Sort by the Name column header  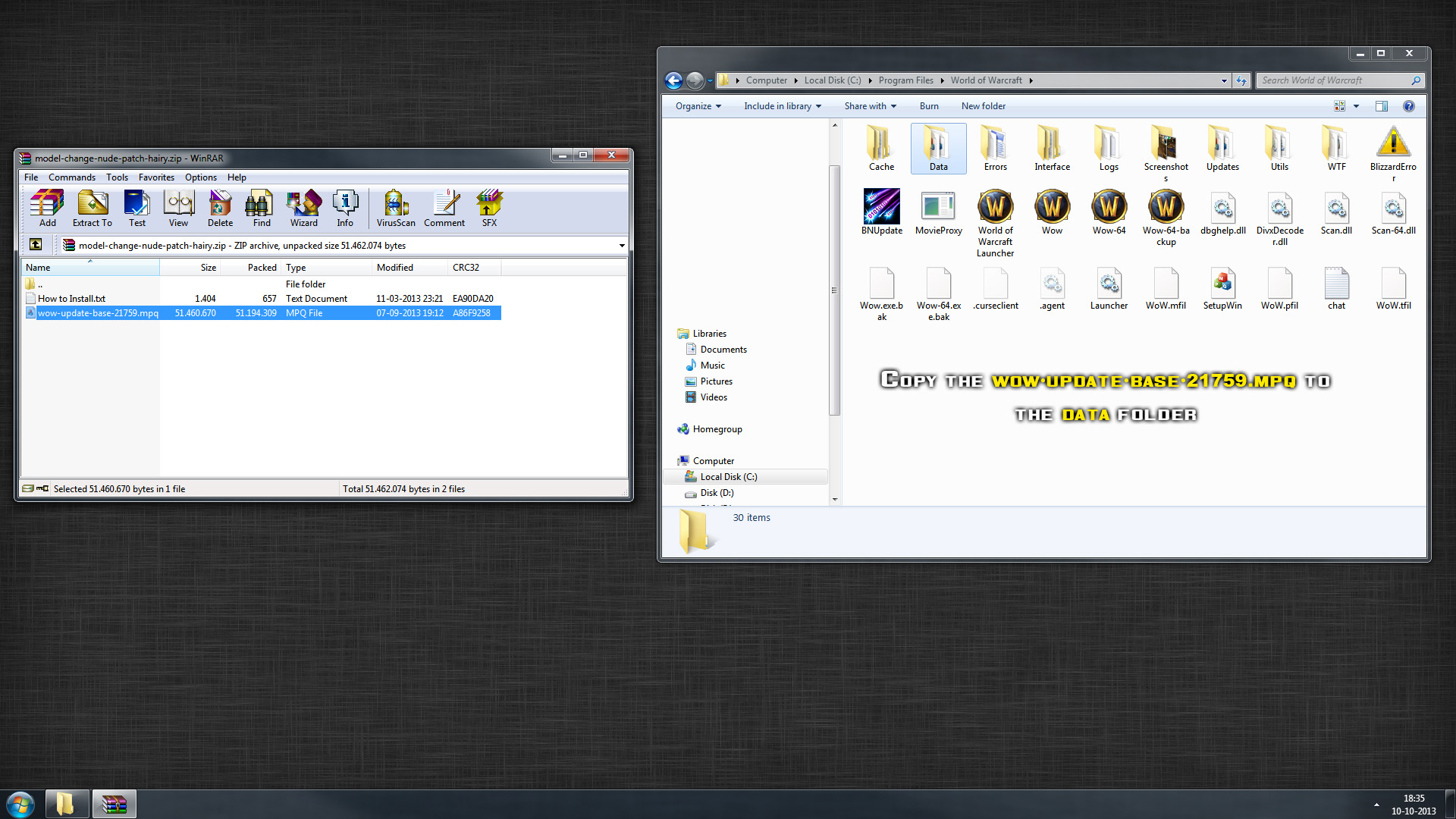[x=90, y=267]
